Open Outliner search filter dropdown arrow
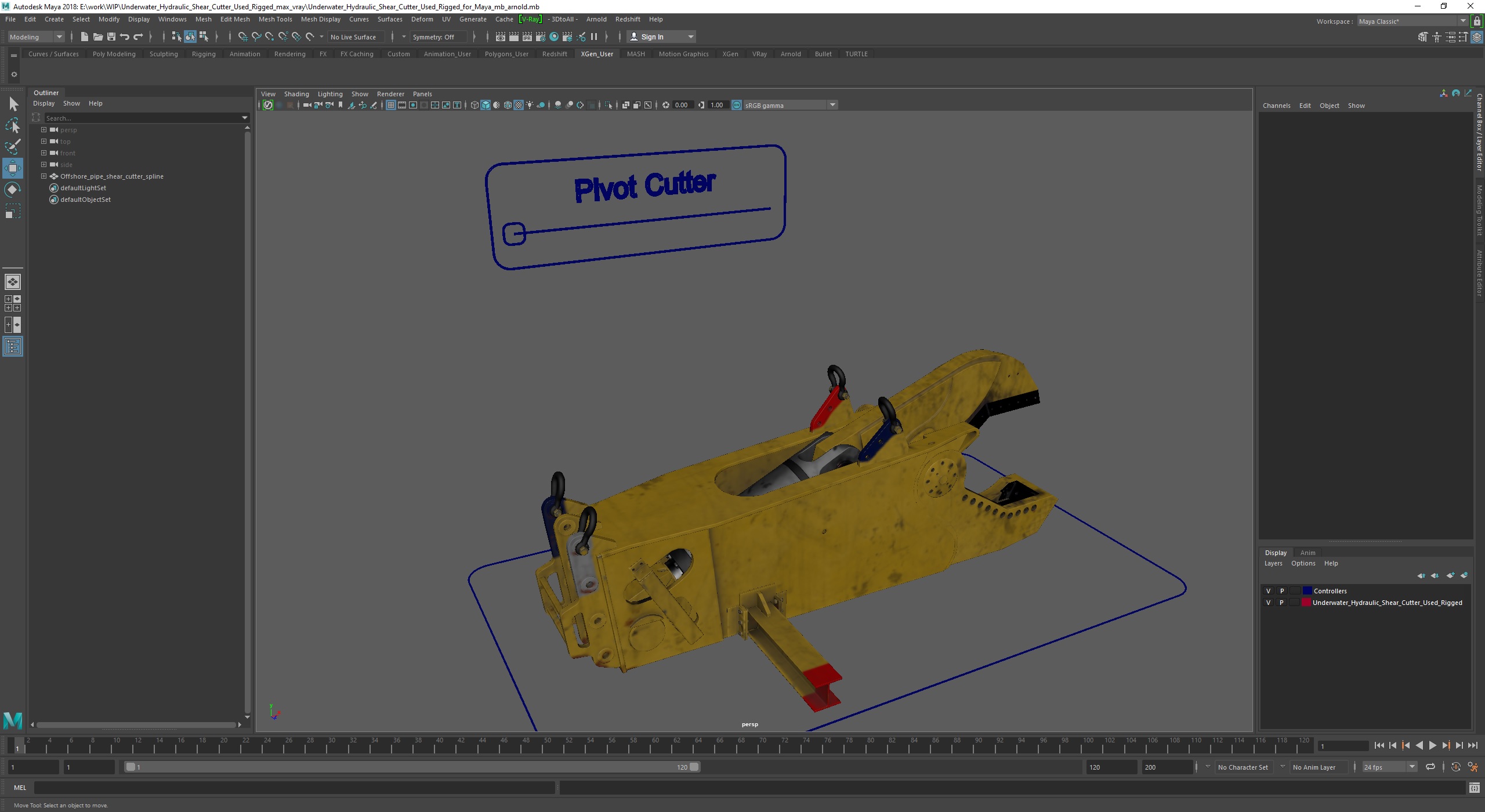The height and width of the screenshot is (812, 1485). (x=245, y=118)
